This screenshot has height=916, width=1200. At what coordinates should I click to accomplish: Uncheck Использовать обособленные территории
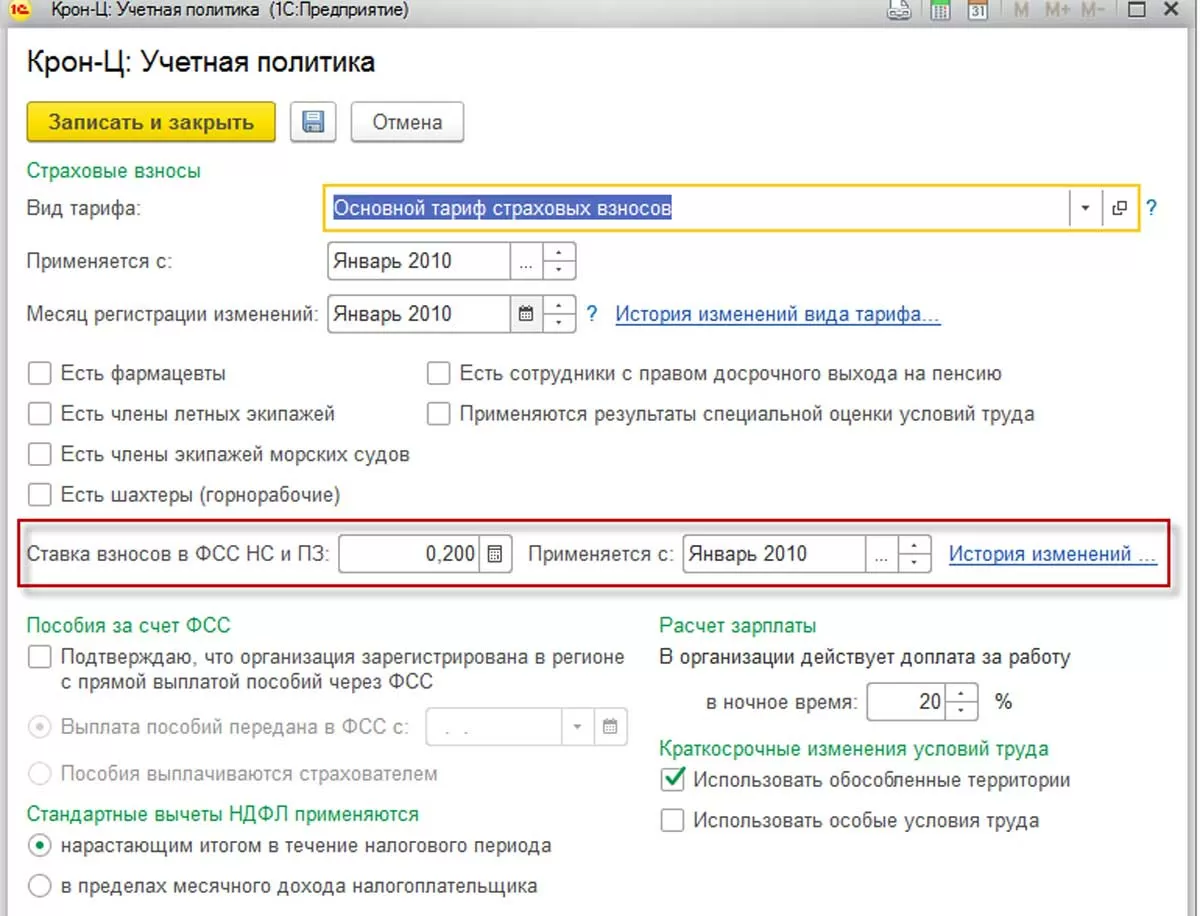pos(673,780)
